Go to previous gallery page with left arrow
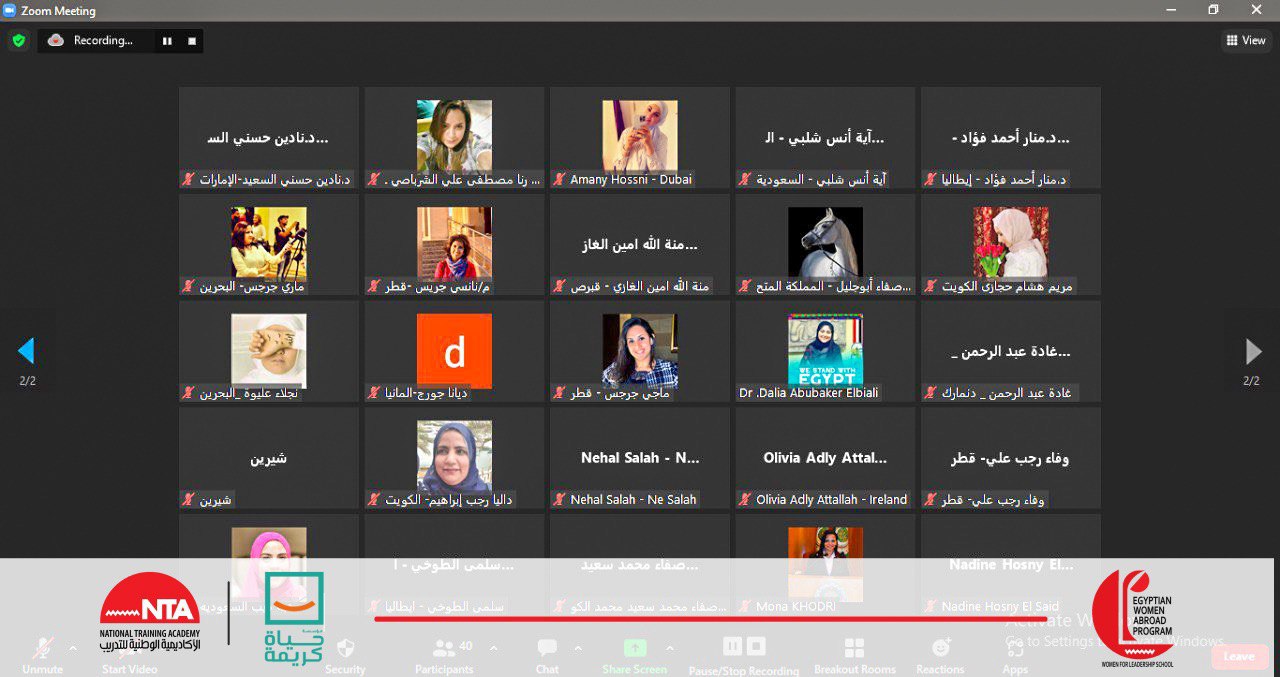The height and width of the screenshot is (677, 1280). (26, 351)
